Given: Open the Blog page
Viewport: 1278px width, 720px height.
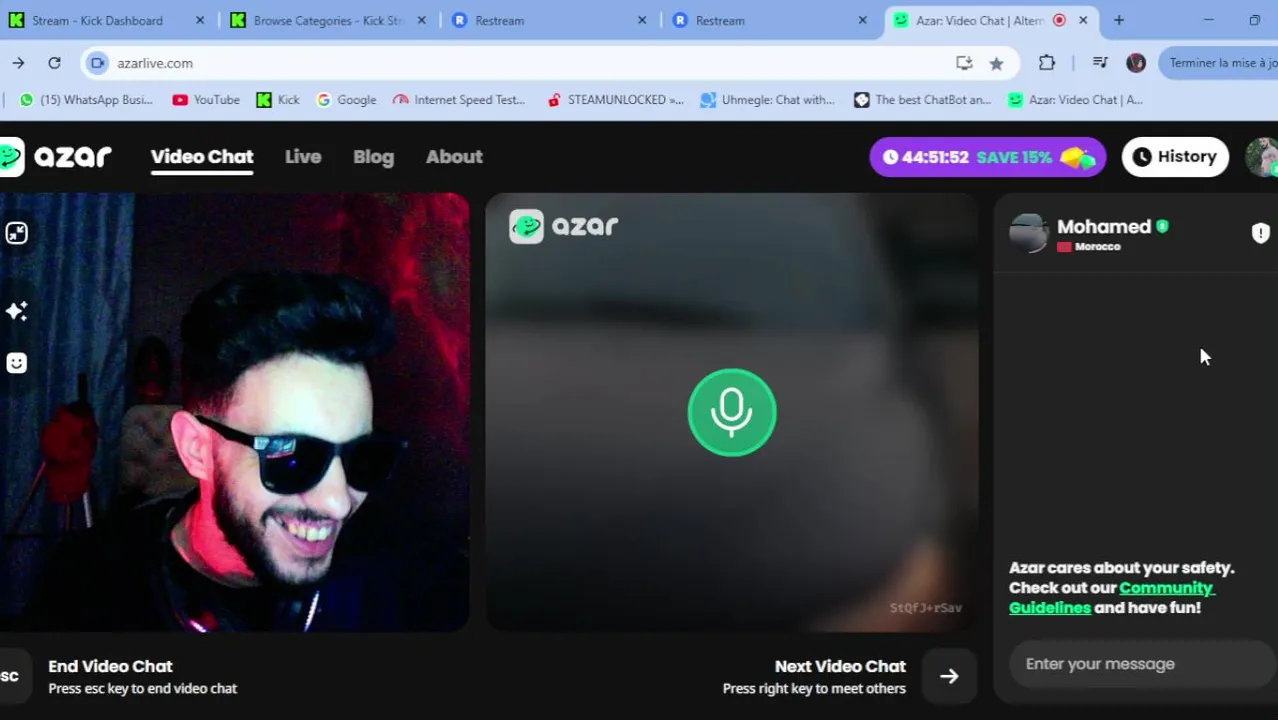Looking at the screenshot, I should point(373,157).
